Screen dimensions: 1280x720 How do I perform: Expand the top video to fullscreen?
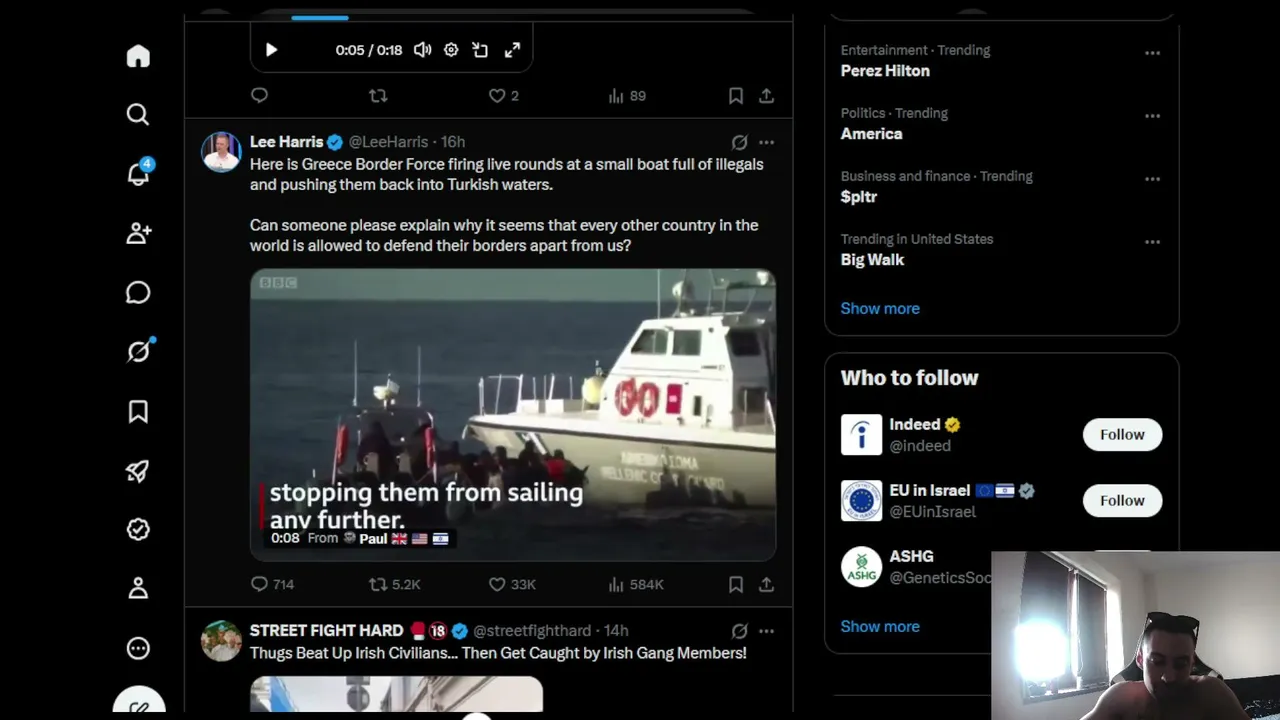pos(512,50)
